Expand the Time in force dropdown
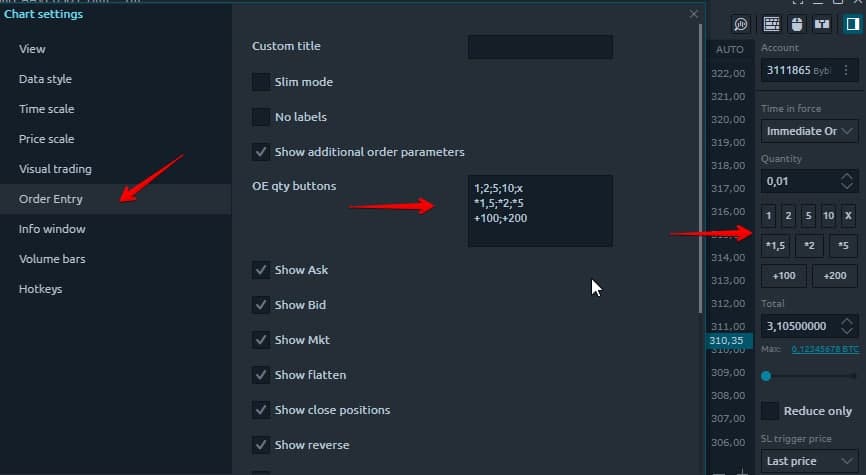This screenshot has height=475, width=866. (x=809, y=131)
